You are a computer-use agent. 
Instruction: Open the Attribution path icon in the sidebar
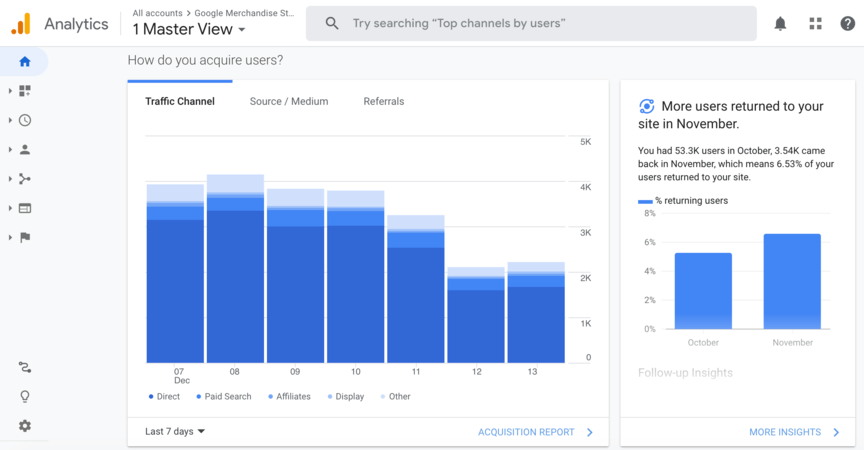25,367
